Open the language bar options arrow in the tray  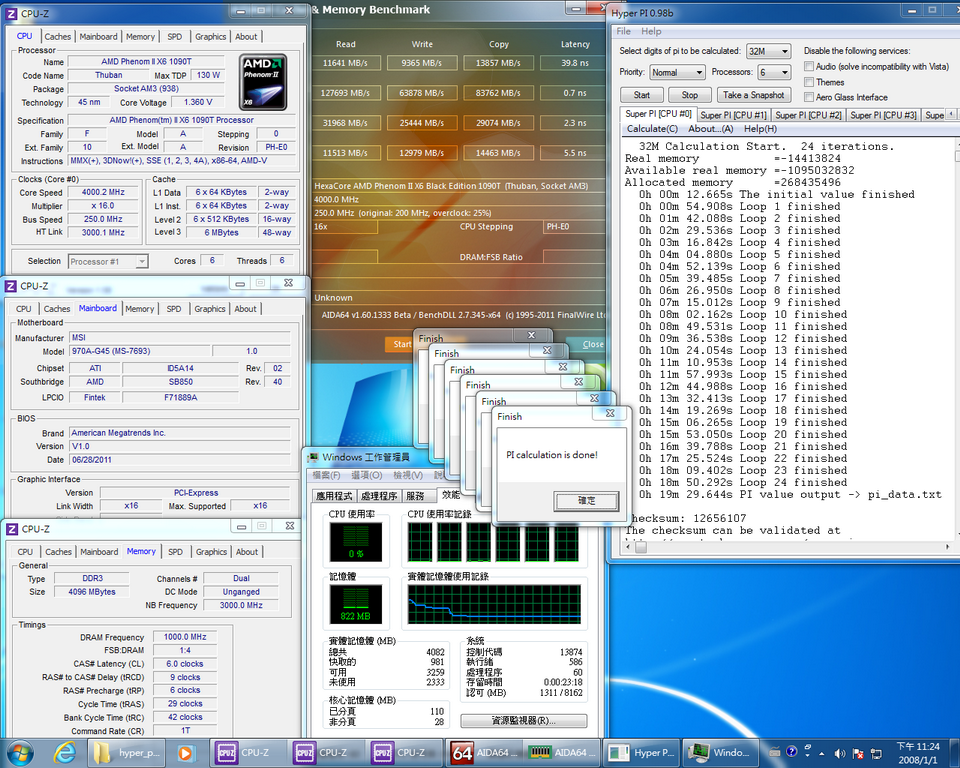(x=808, y=757)
